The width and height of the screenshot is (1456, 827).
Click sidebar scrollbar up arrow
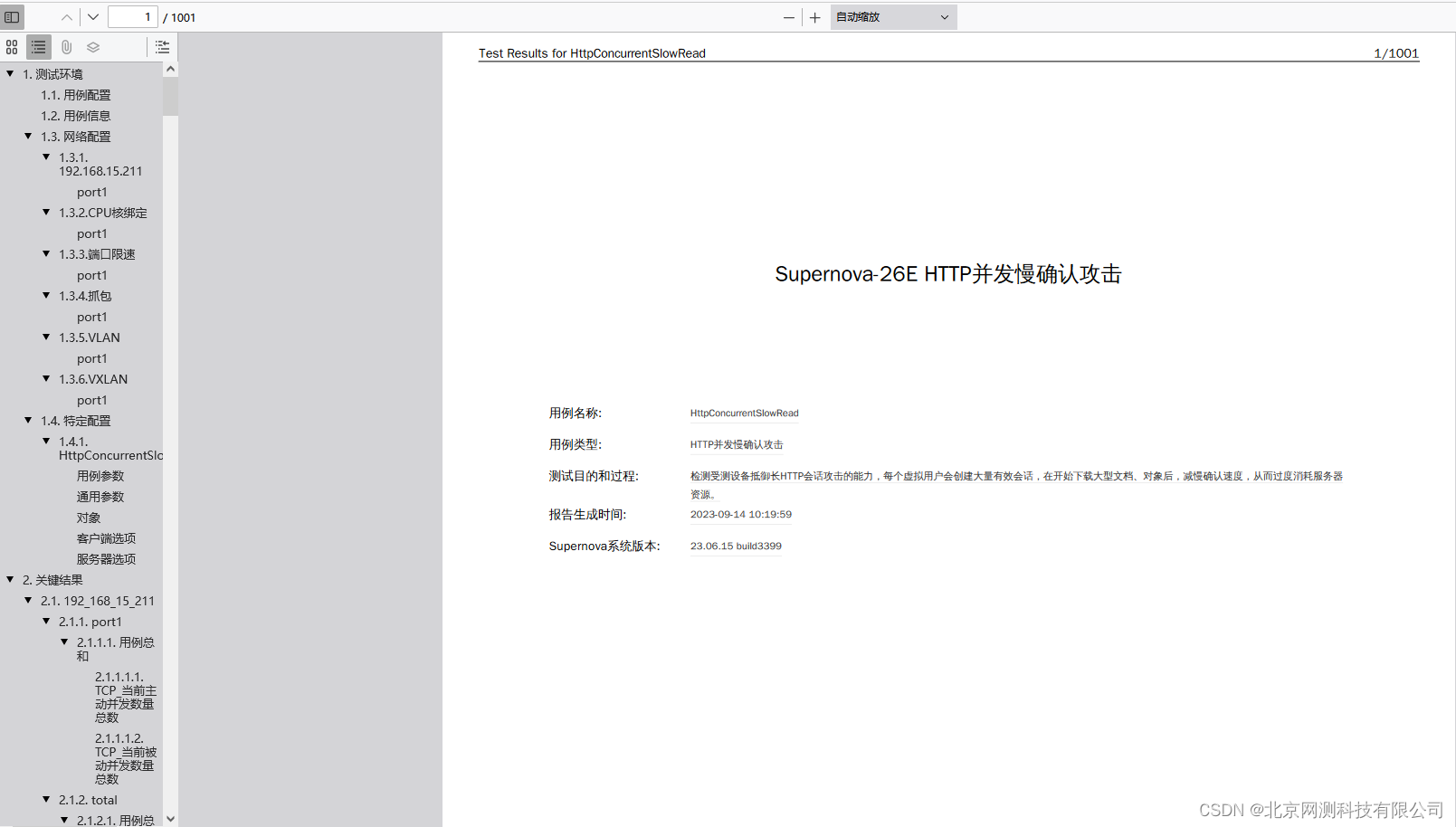click(x=170, y=70)
